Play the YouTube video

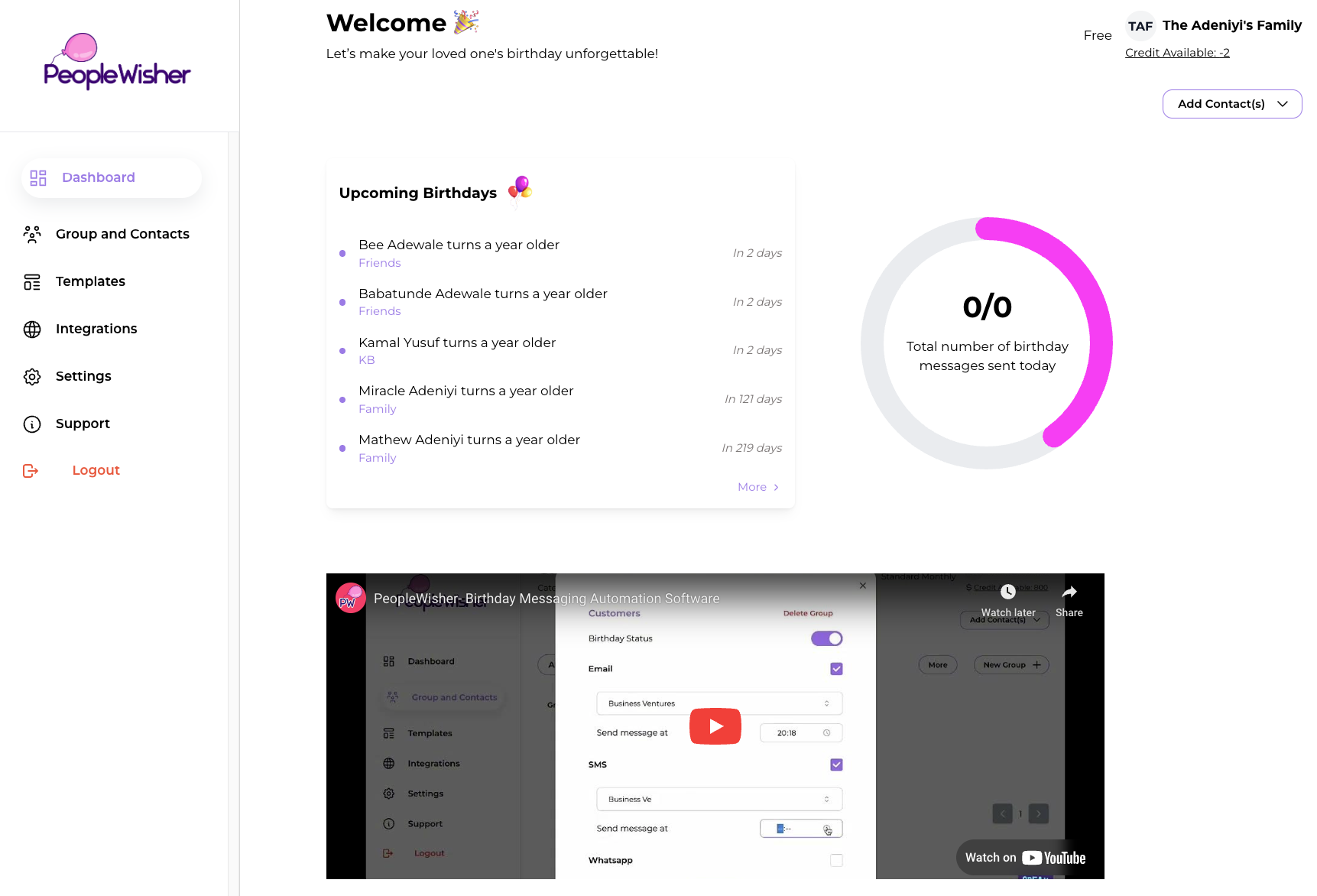point(715,726)
